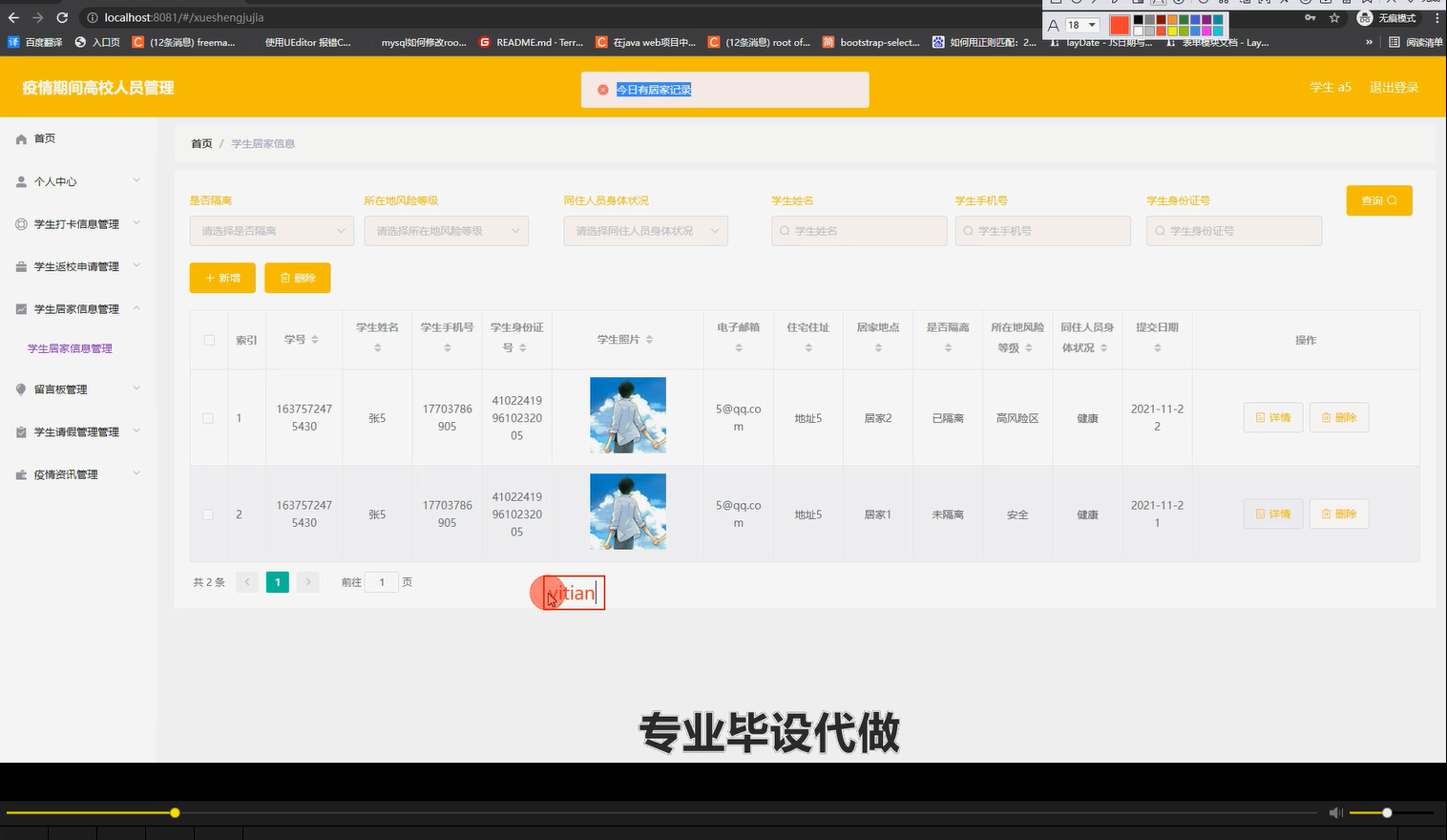Click the home icon beside 首页 in the sidebar
The height and width of the screenshot is (840, 1447).
[21, 139]
